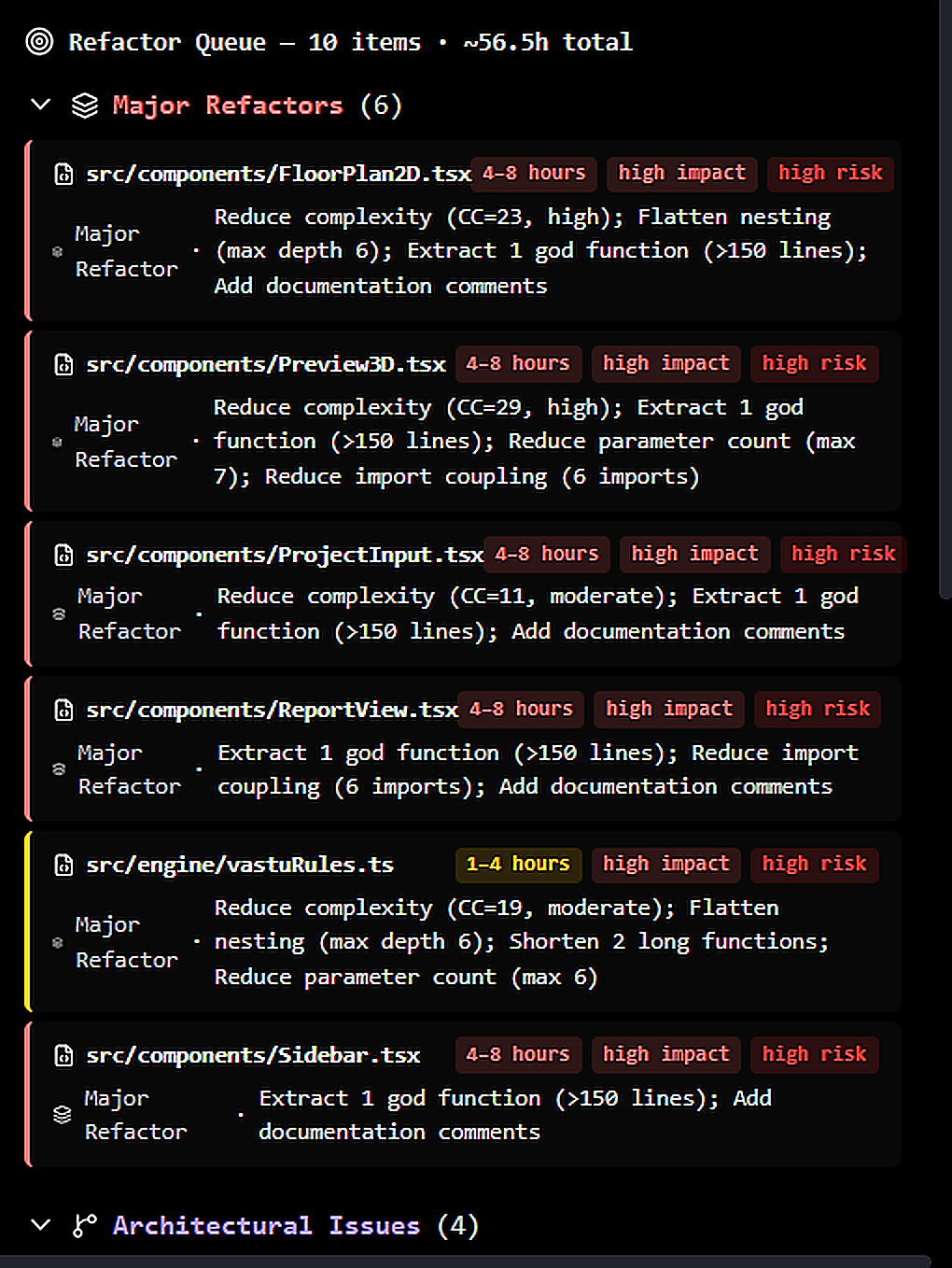Collapse the Architectural Issues section
The width and height of the screenshot is (952, 1268).
(x=40, y=1224)
